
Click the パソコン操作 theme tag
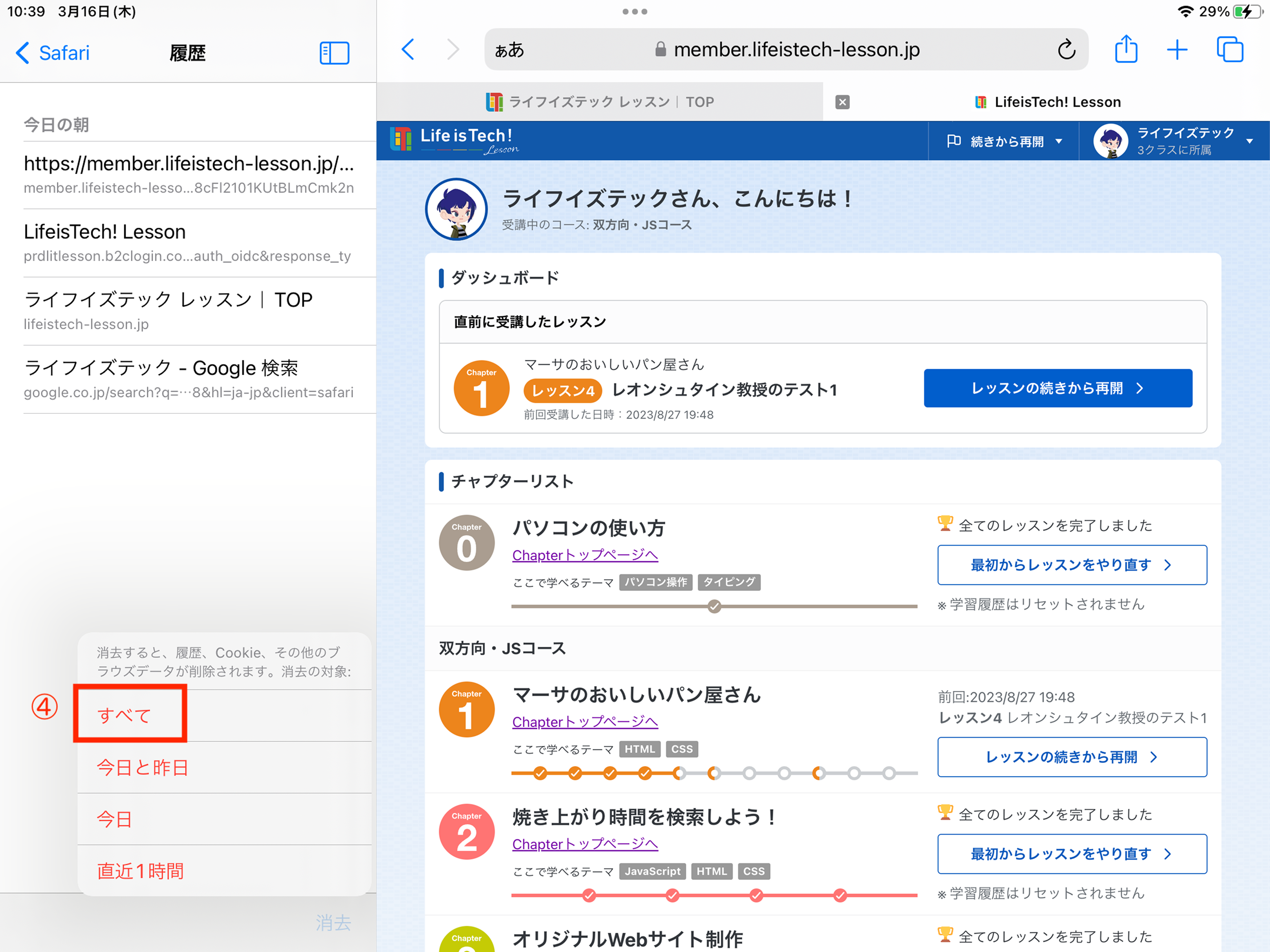point(655,582)
